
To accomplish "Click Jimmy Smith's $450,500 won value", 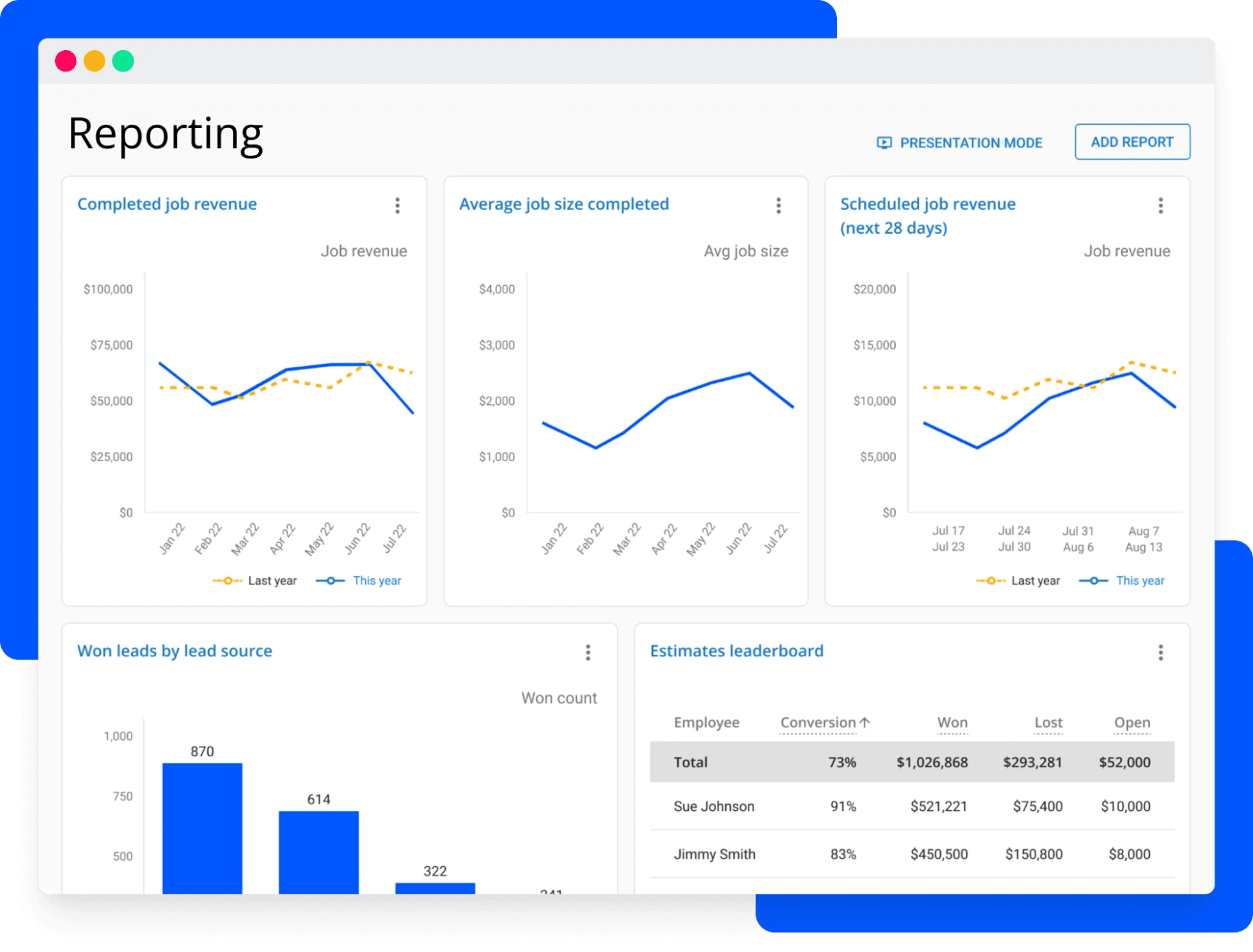I will click(x=939, y=854).
